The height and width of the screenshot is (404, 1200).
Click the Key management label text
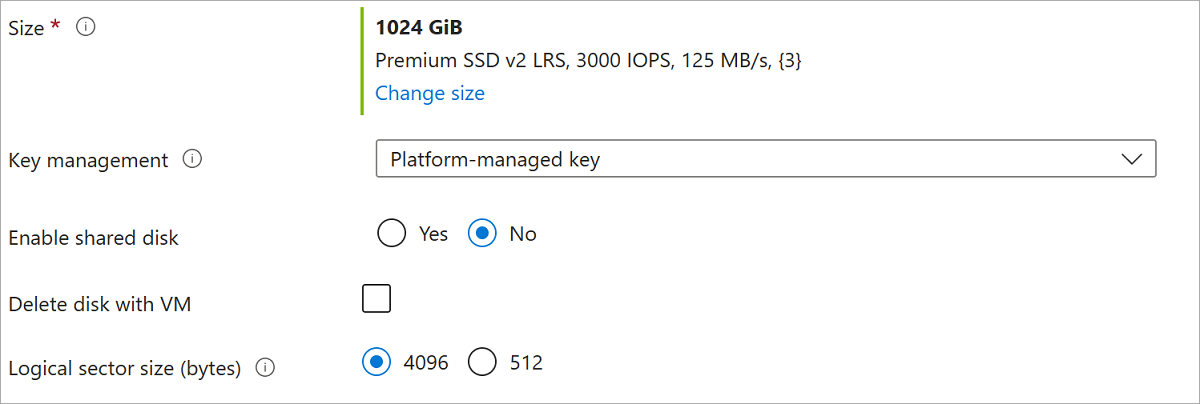coord(88,160)
